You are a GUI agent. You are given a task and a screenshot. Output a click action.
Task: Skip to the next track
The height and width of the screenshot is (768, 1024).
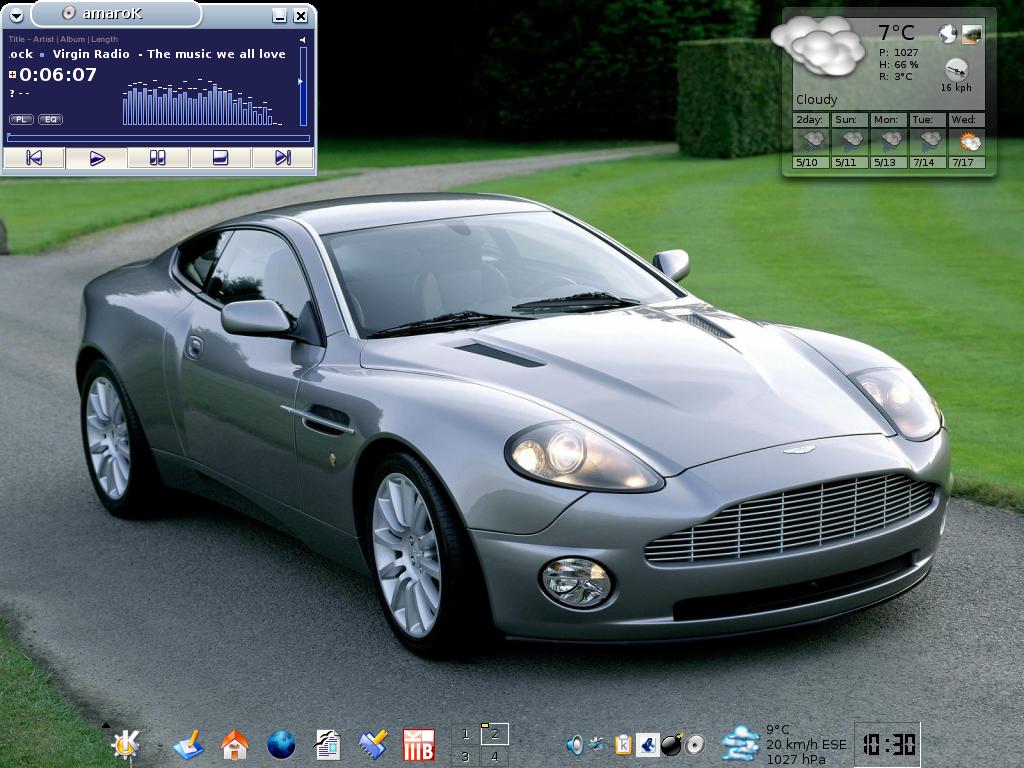tap(282, 158)
